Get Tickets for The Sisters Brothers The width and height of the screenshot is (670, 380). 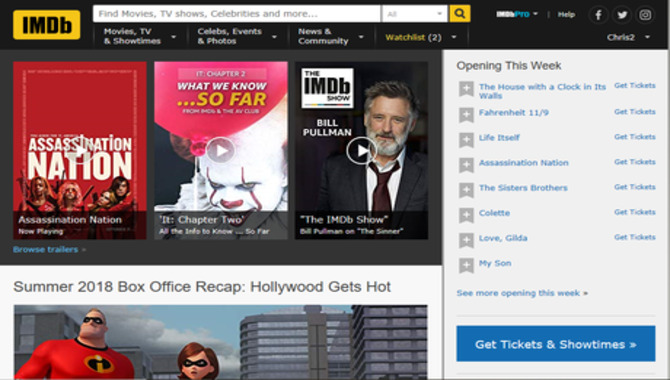[635, 187]
